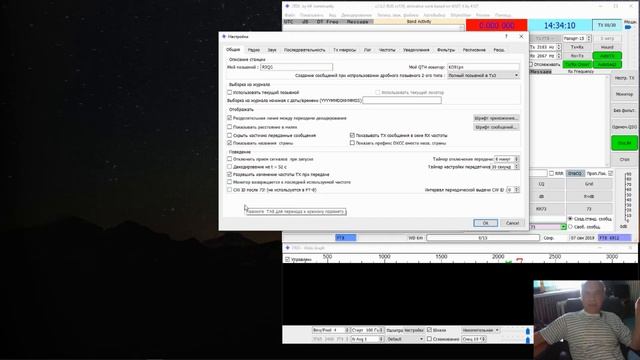Click the Hound button in main window

click(x=607, y=47)
